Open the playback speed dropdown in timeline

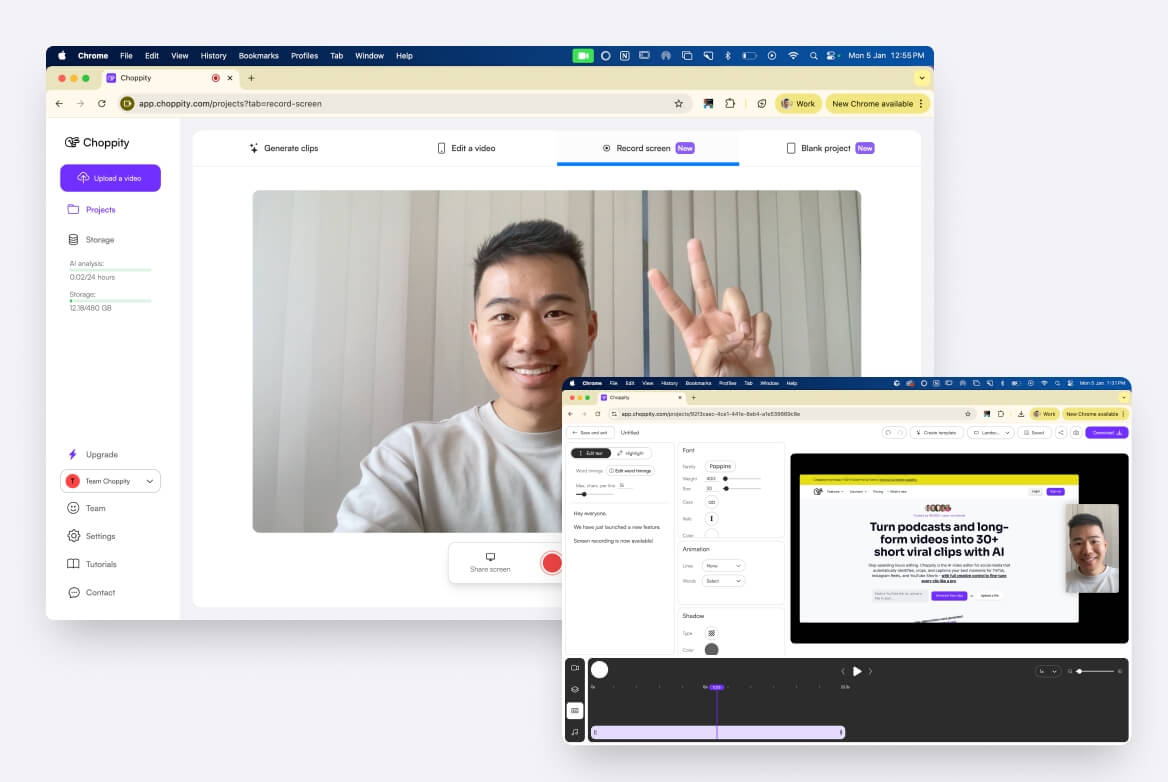pos(1047,671)
